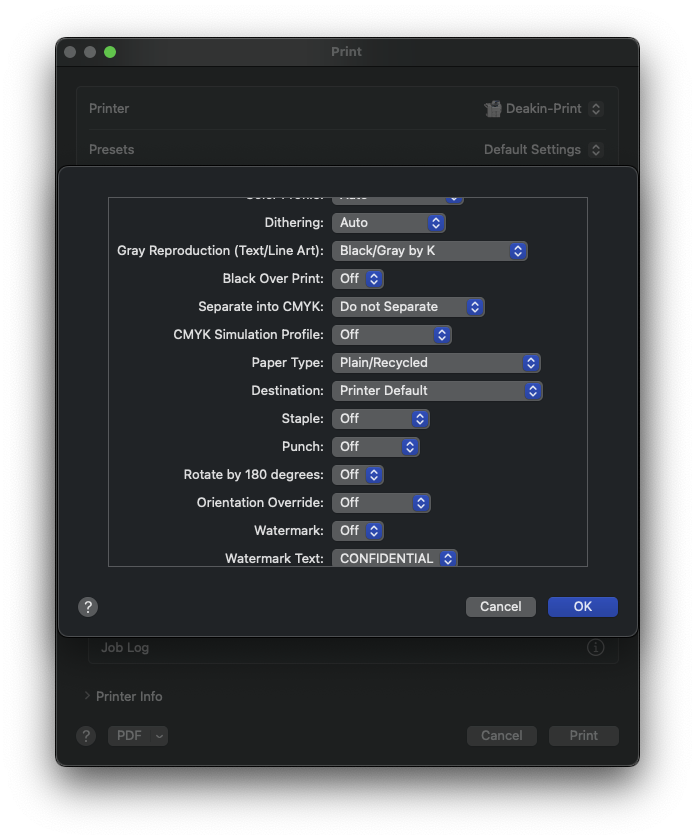
Task: Open the Punch setting menu
Action: tap(376, 446)
